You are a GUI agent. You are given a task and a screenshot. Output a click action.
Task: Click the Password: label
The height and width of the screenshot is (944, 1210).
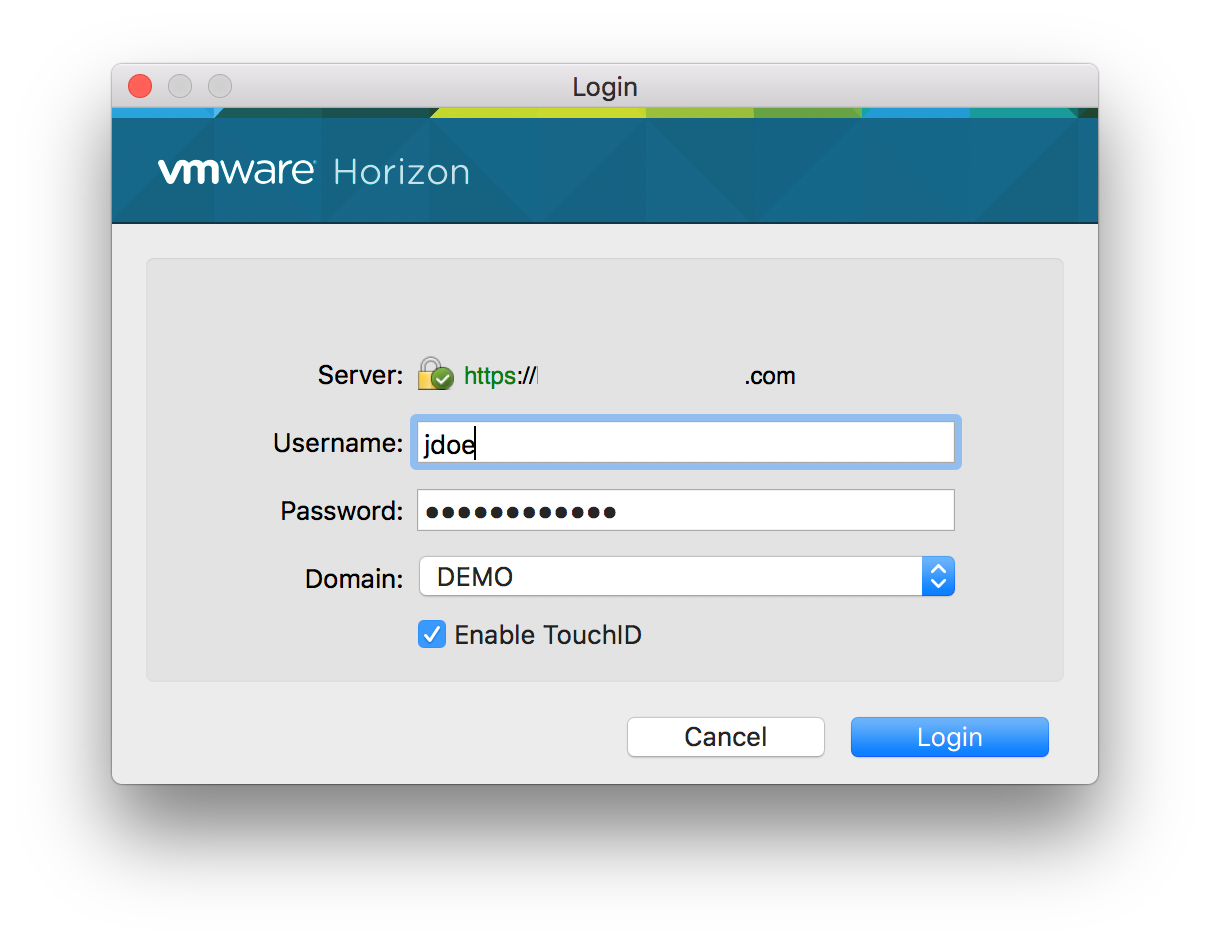coord(341,511)
